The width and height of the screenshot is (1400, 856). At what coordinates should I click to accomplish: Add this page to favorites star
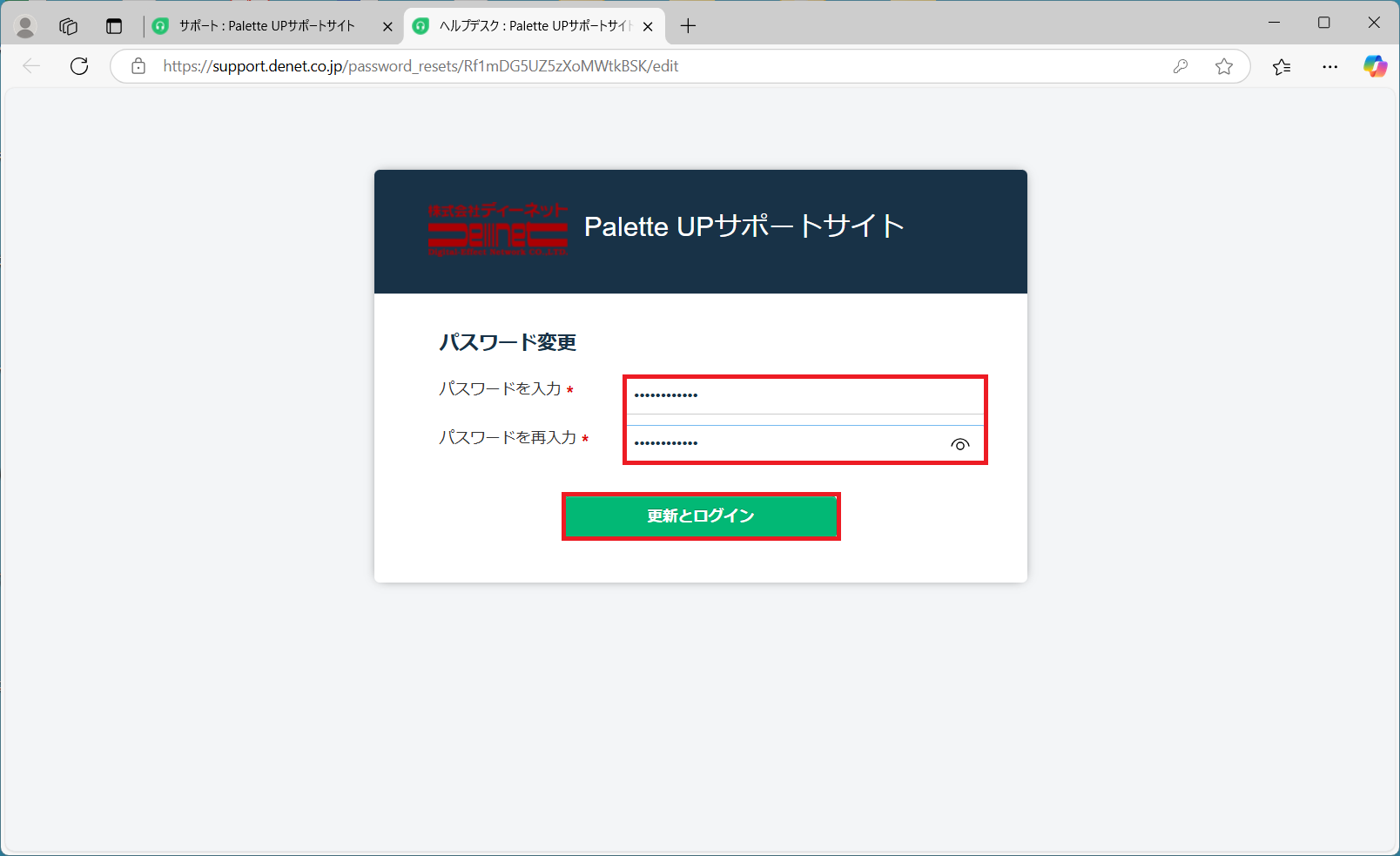click(1224, 66)
